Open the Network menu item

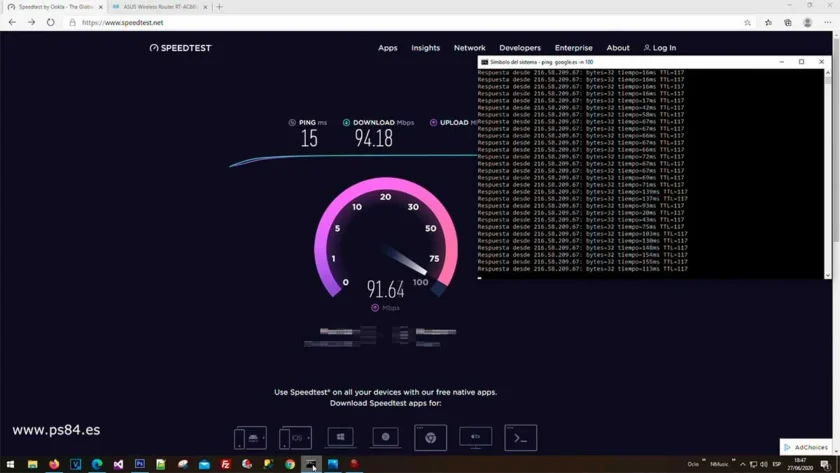(469, 48)
